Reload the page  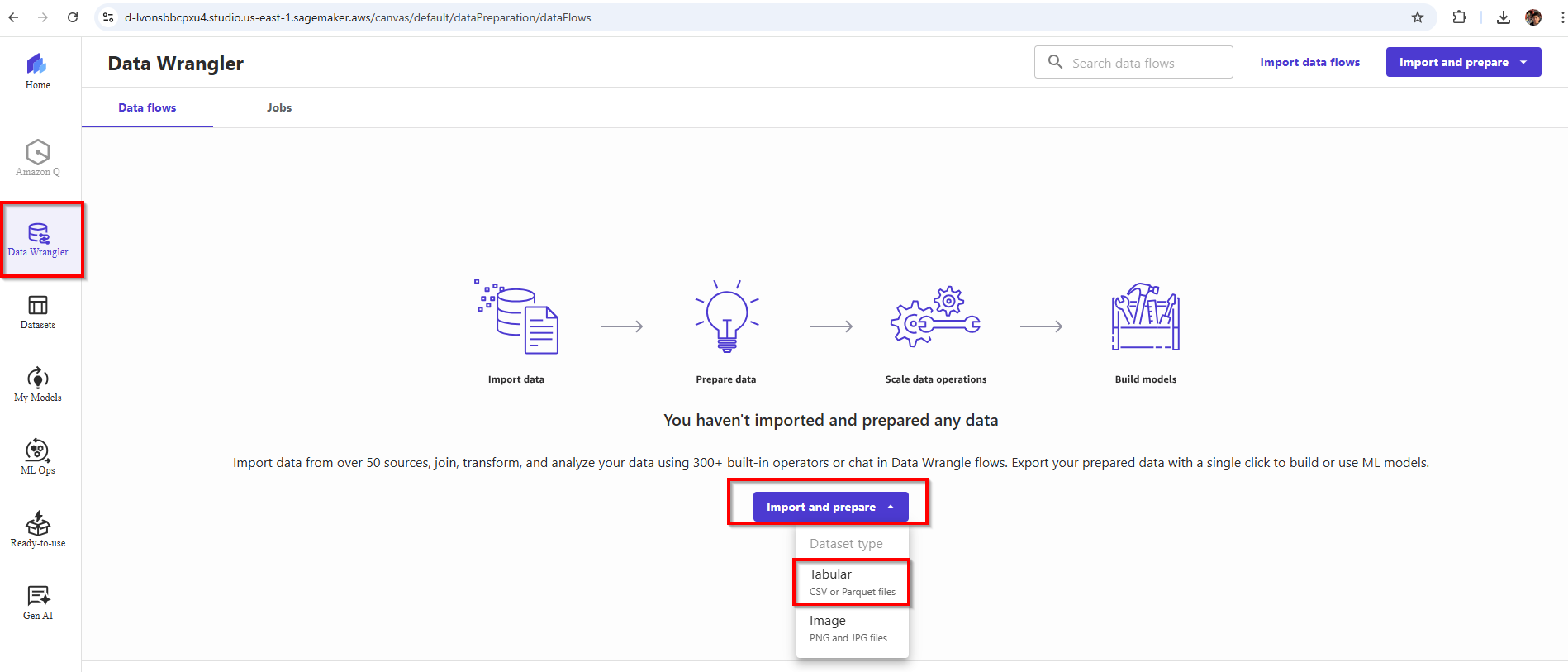(x=73, y=17)
